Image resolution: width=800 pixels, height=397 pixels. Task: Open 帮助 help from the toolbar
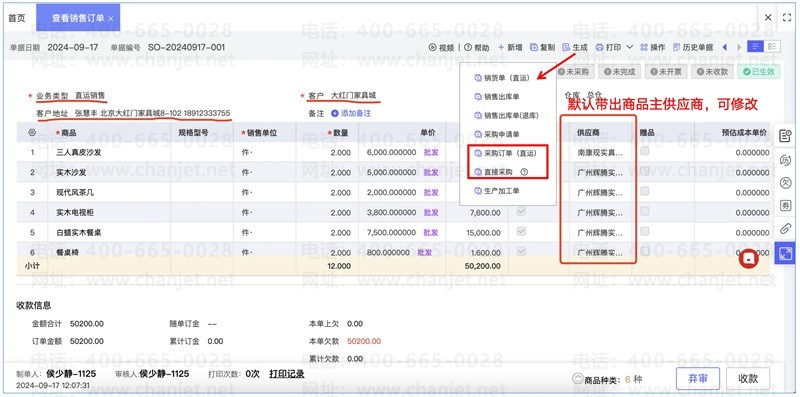point(477,47)
